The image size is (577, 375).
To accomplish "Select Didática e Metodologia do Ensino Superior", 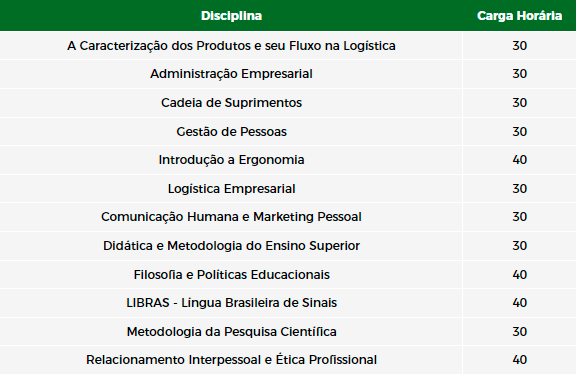I will (231, 246).
